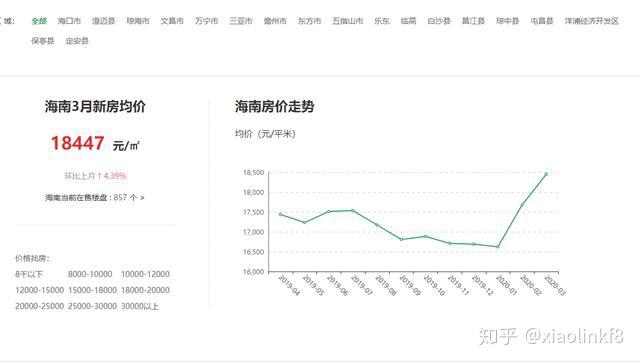640x362 pixels.
Task: Click the 2019-07 point on price line
Action: click(x=353, y=211)
